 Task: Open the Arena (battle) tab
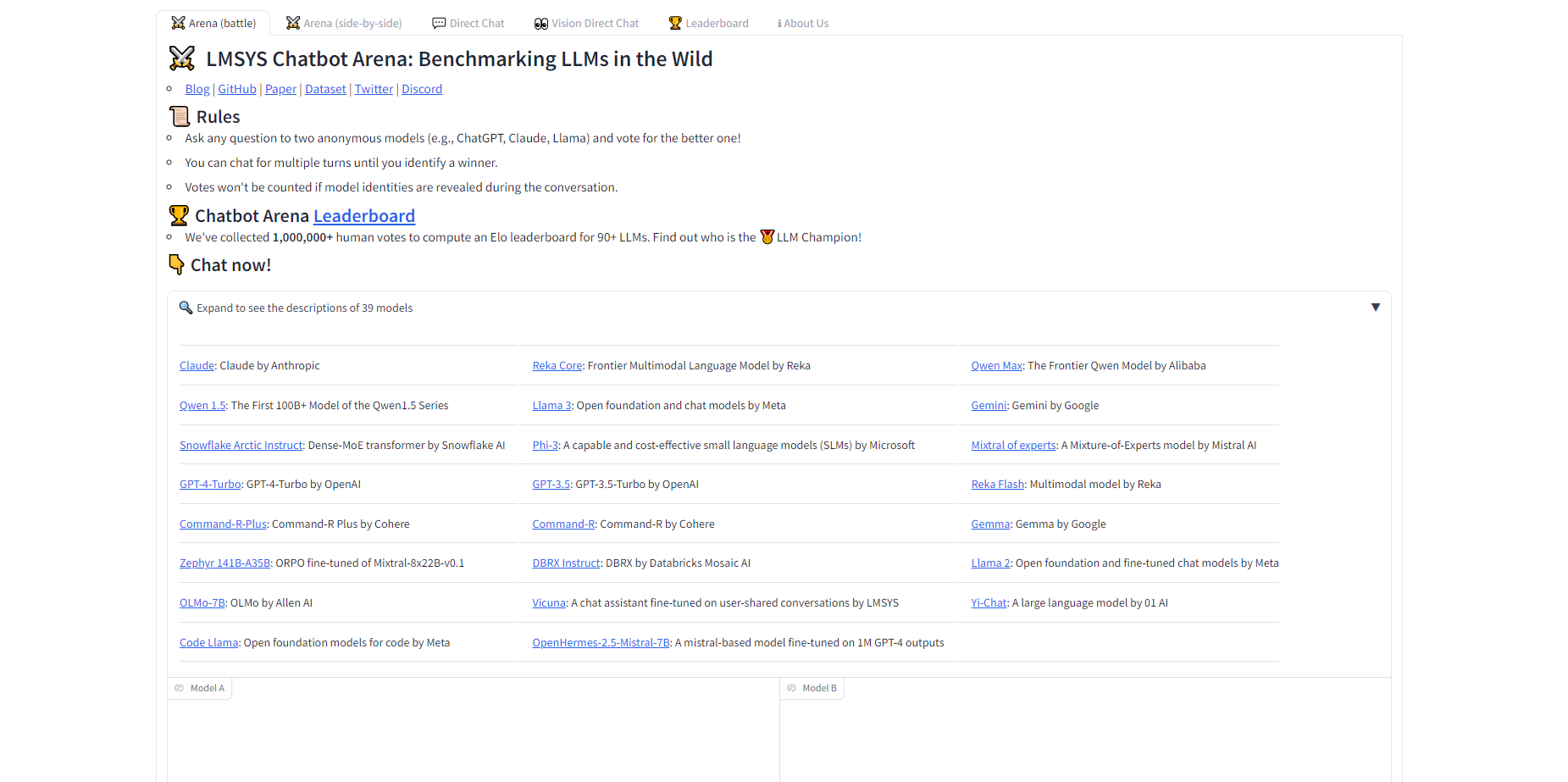213,23
